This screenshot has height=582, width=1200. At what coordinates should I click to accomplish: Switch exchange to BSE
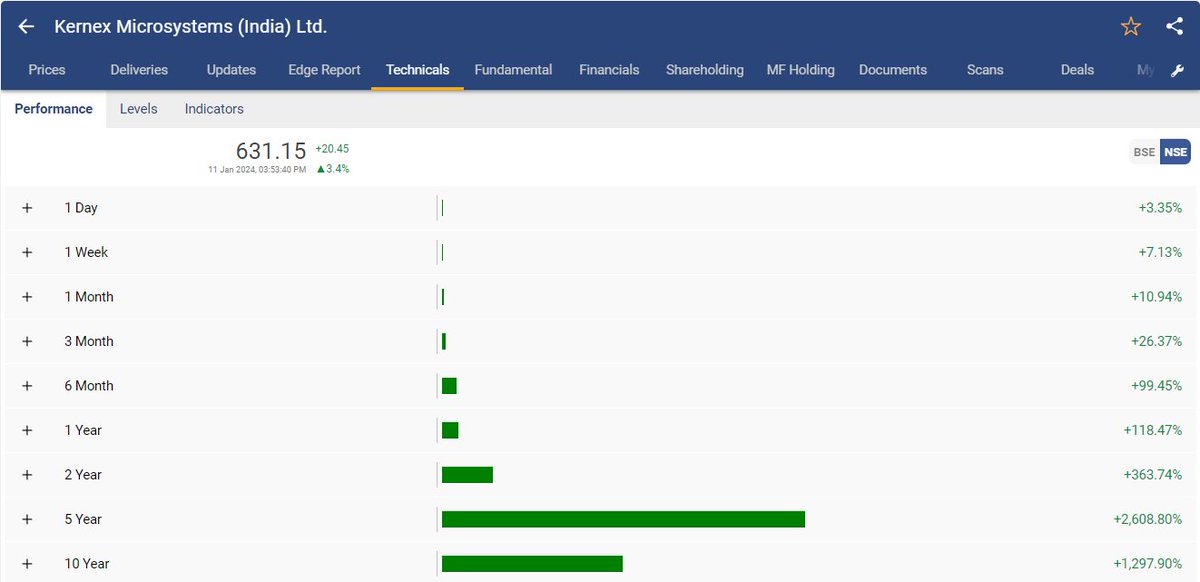[1144, 153]
